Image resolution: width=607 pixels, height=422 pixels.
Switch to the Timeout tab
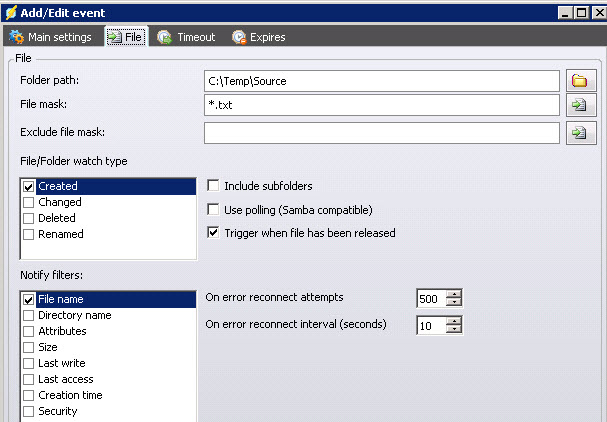[x=186, y=37]
